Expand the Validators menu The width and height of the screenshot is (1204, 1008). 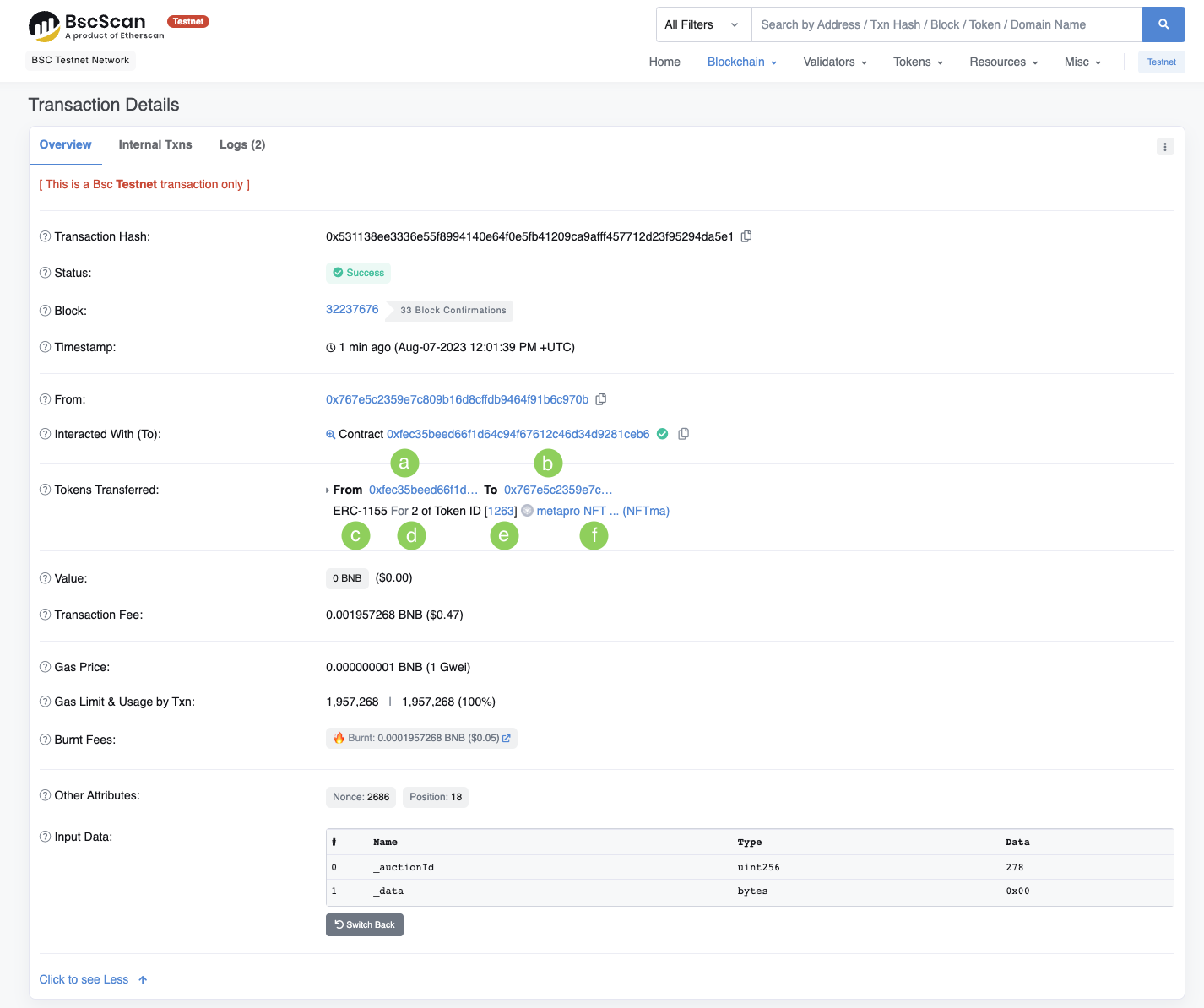pyautogui.click(x=834, y=62)
